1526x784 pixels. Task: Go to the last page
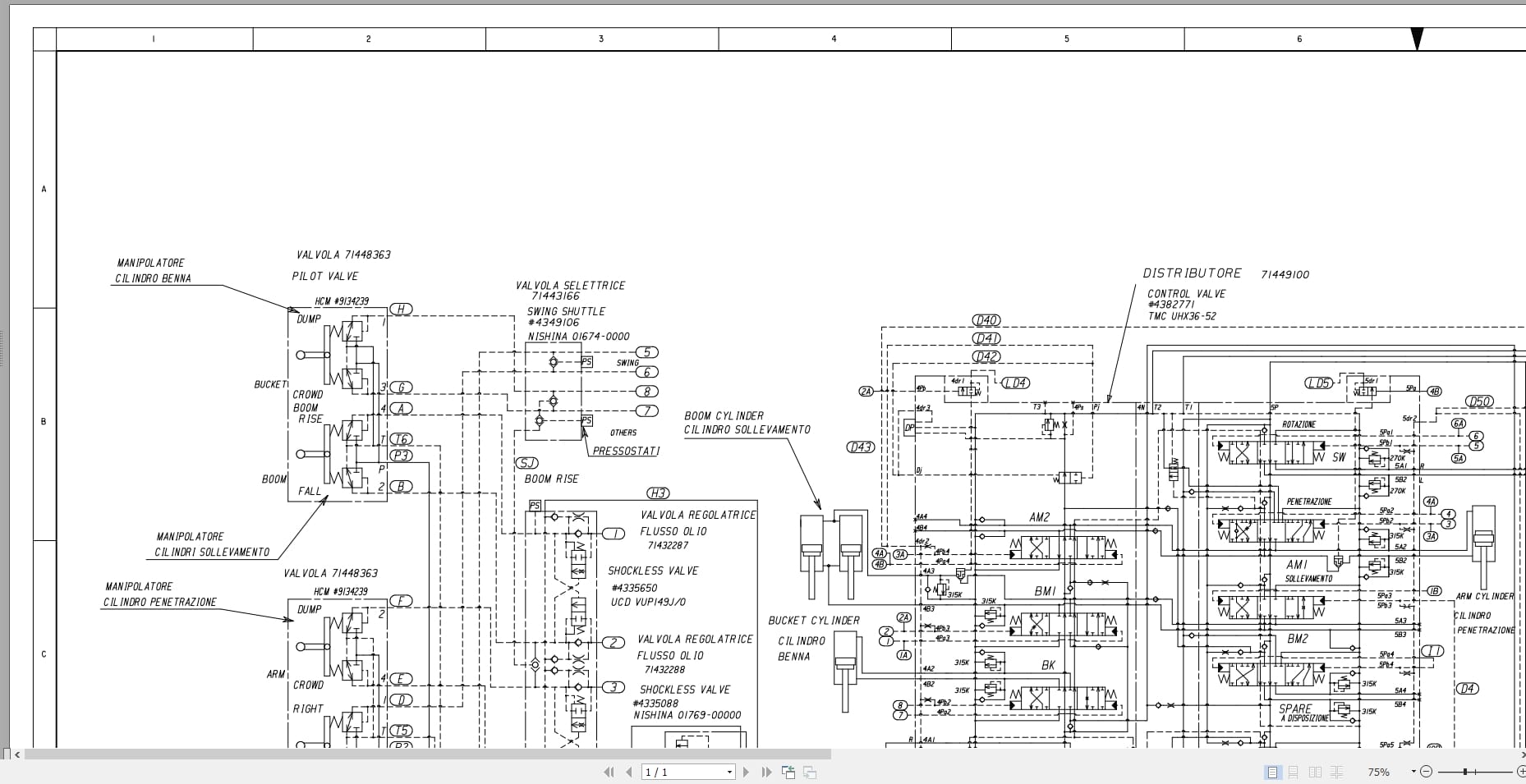766,772
